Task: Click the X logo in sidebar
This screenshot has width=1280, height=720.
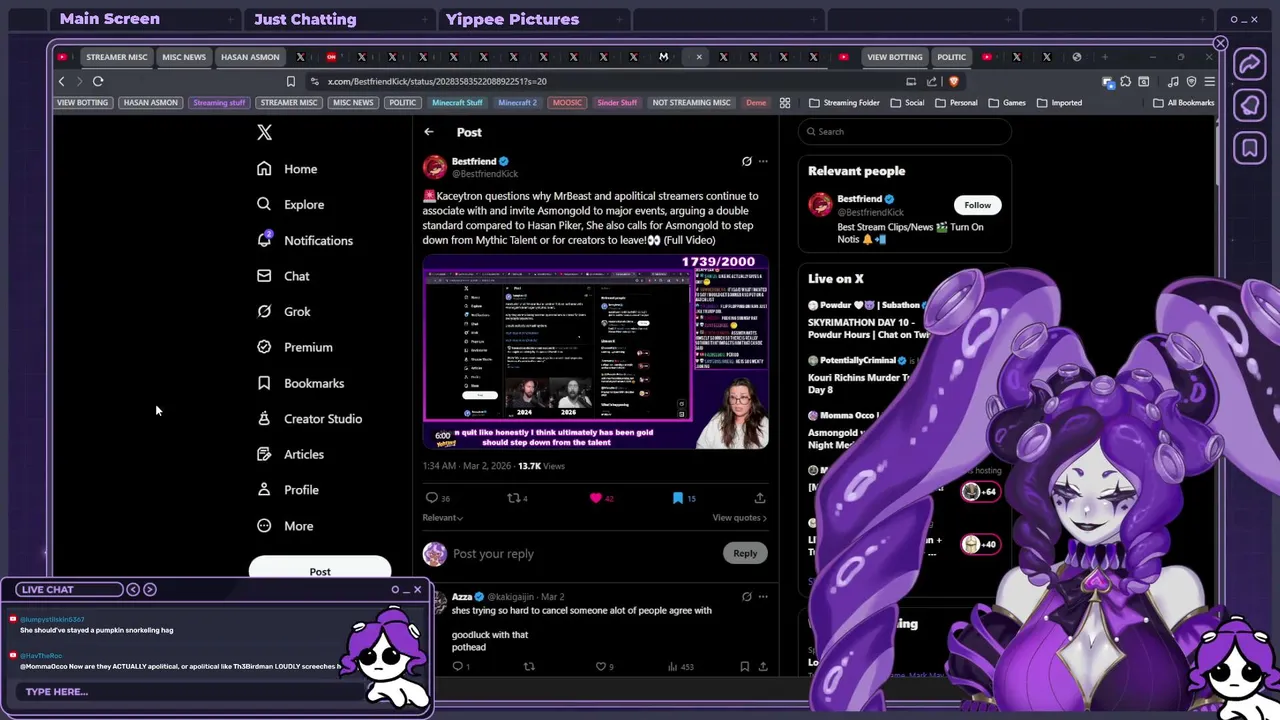Action: click(264, 132)
